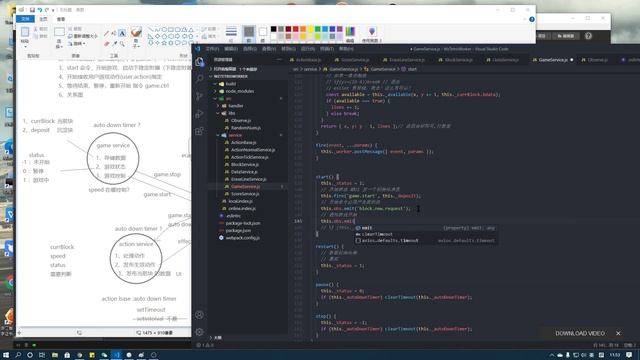The height and width of the screenshot is (360, 640).
Task: Open the File tab in Paint
Action: pyautogui.click(x=25, y=19)
